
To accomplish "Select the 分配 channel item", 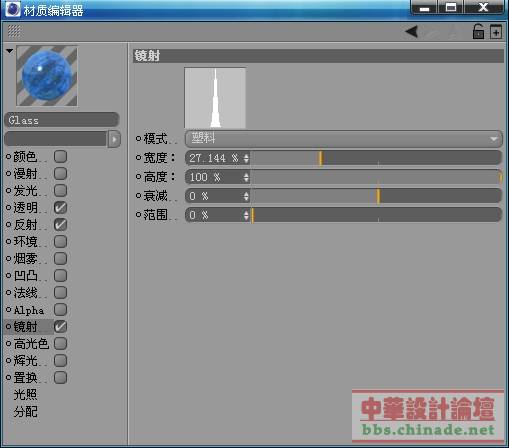I will pos(25,412).
